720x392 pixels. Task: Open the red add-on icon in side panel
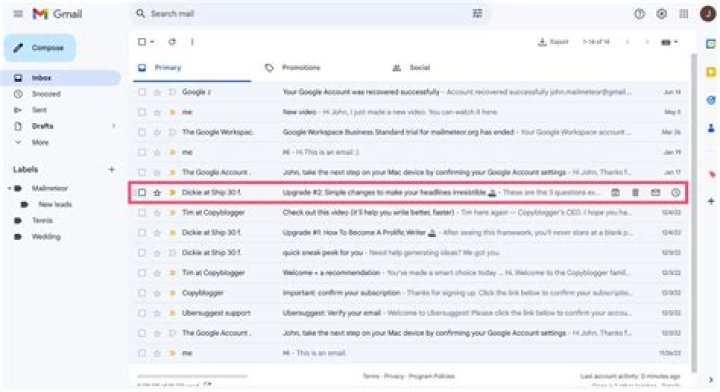pyautogui.click(x=711, y=174)
